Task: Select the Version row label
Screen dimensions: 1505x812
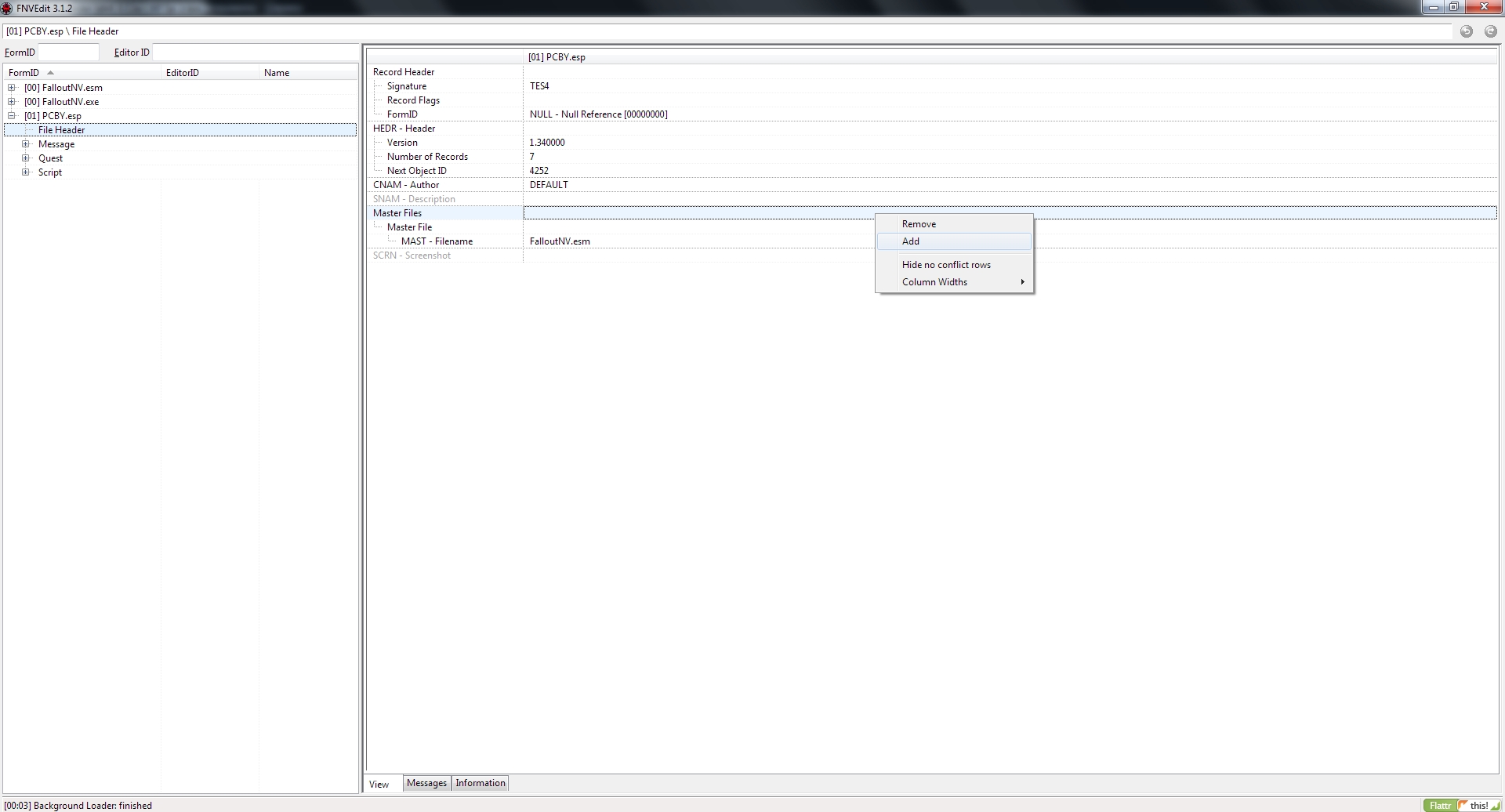Action: [x=402, y=143]
